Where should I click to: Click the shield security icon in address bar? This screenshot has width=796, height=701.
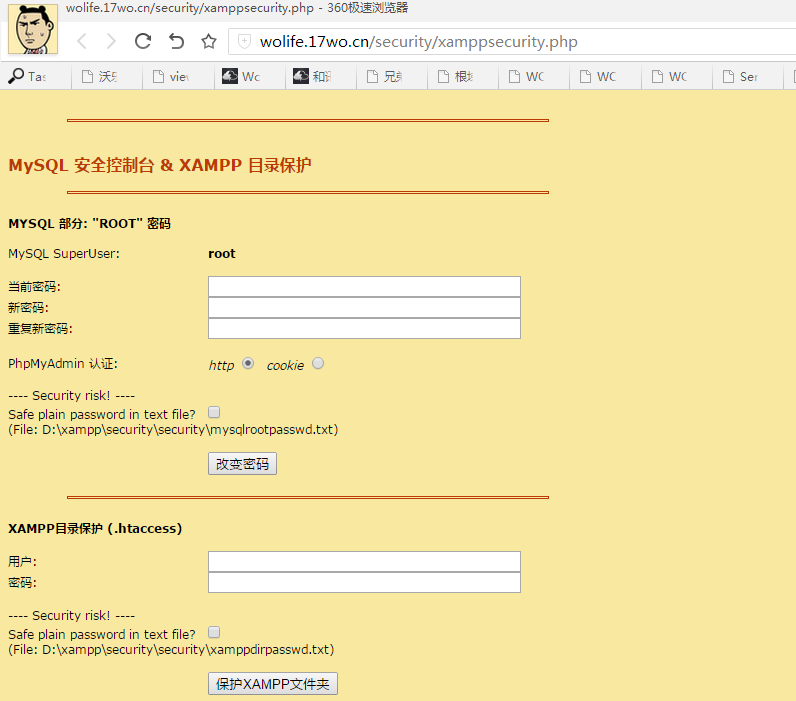point(244,41)
